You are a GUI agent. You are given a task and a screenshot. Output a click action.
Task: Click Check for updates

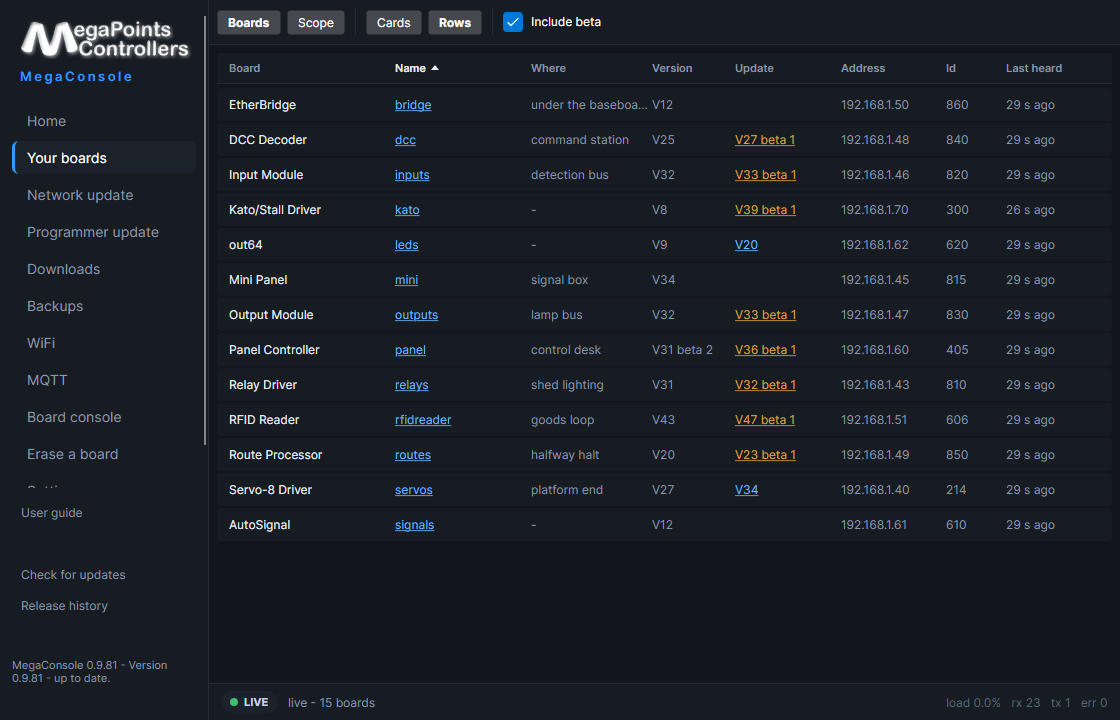(x=73, y=575)
